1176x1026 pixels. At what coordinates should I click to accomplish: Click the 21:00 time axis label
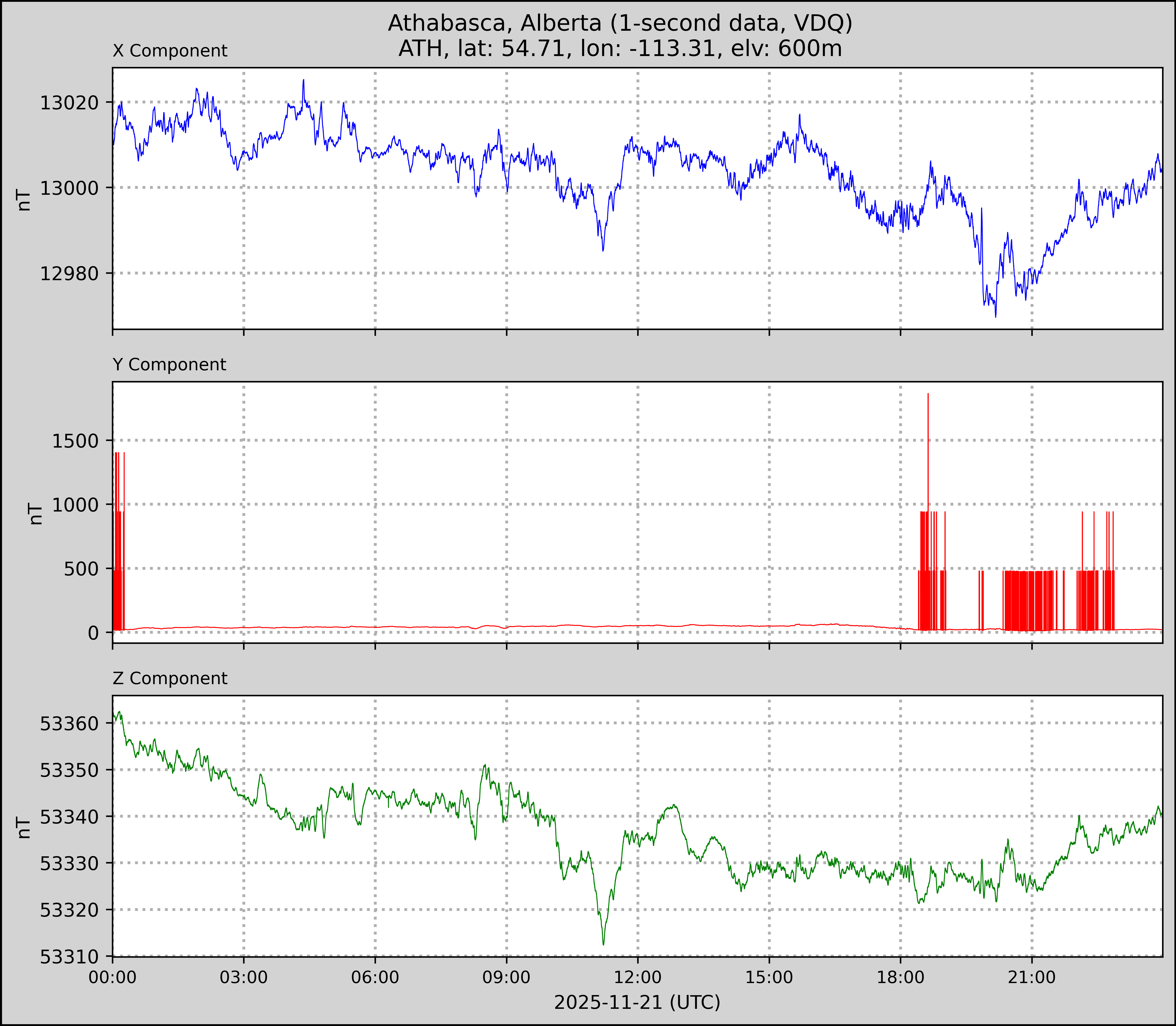click(1032, 977)
